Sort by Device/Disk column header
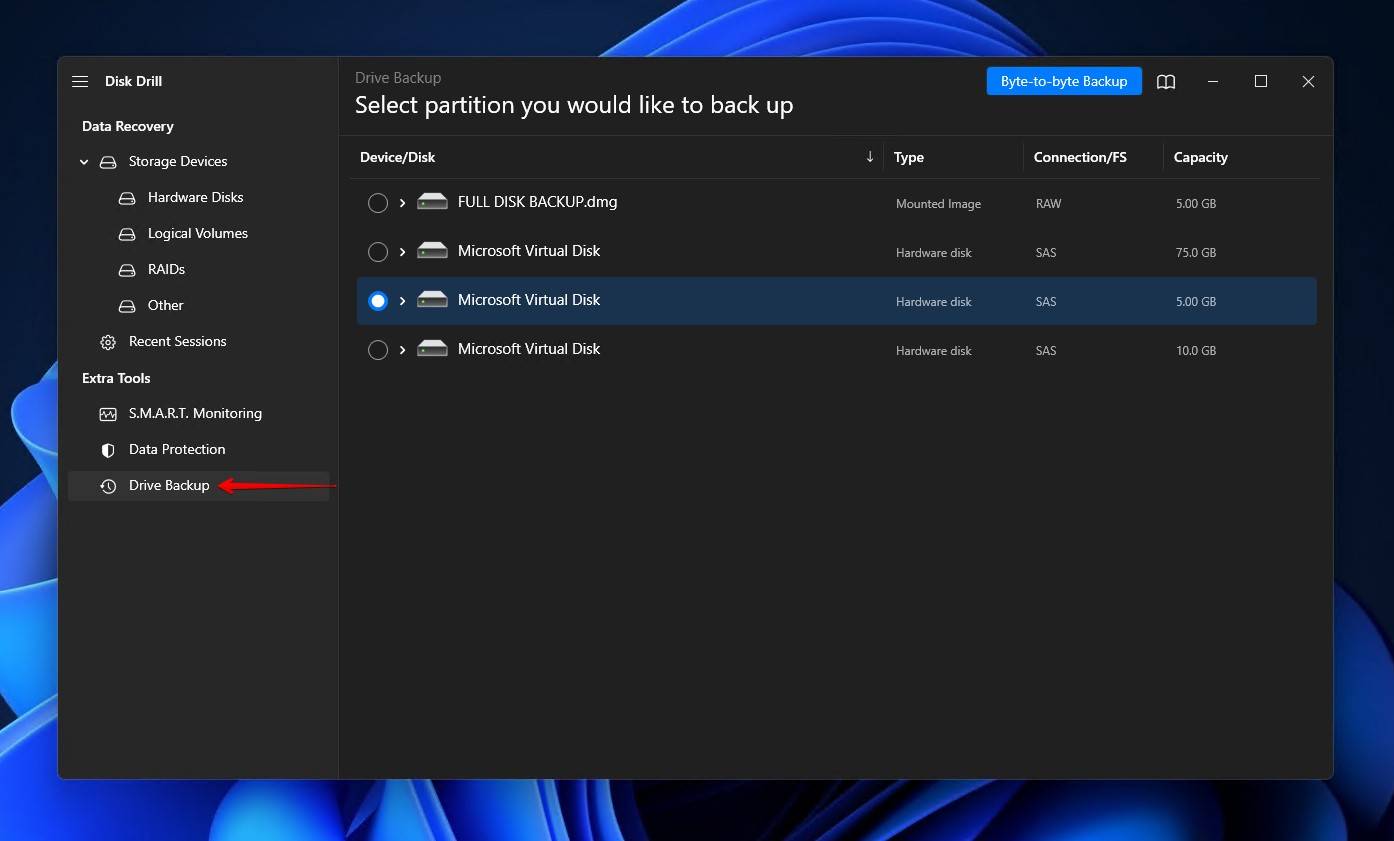Viewport: 1394px width, 841px height. point(398,157)
